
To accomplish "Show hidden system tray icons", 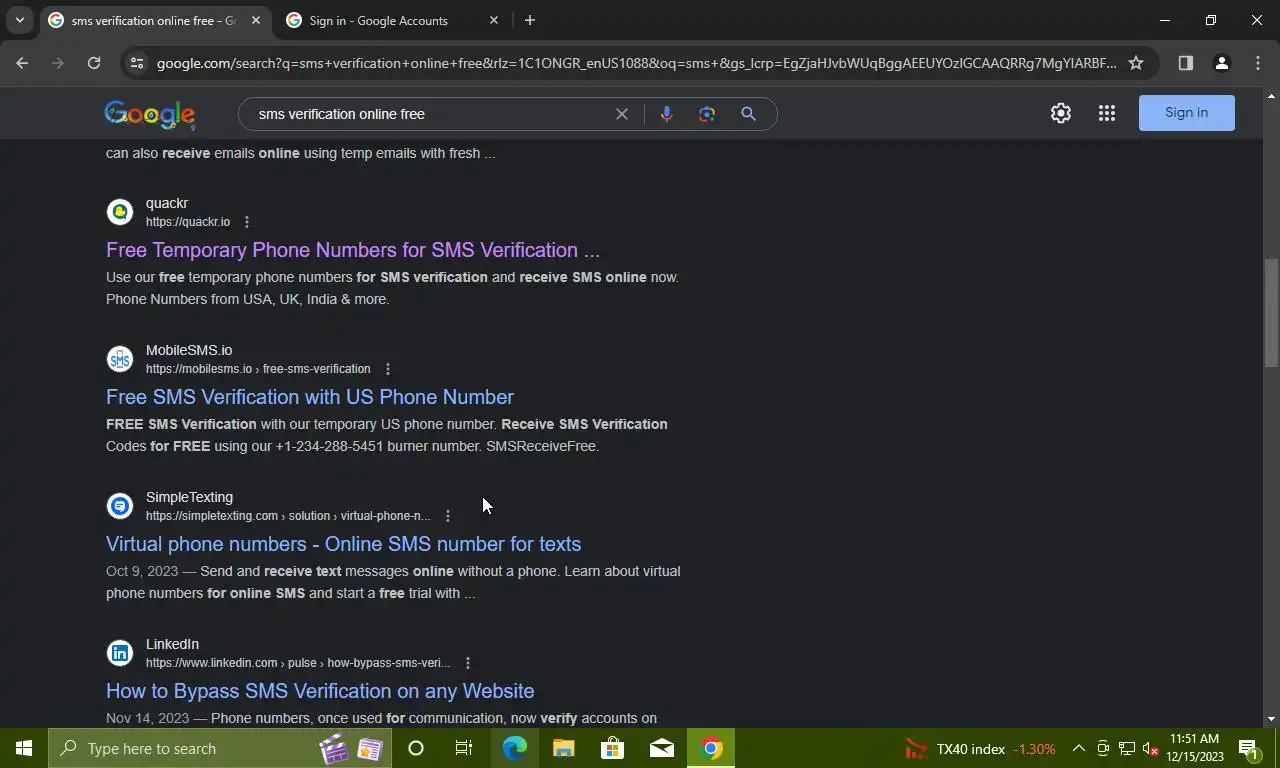I will pyautogui.click(x=1078, y=748).
